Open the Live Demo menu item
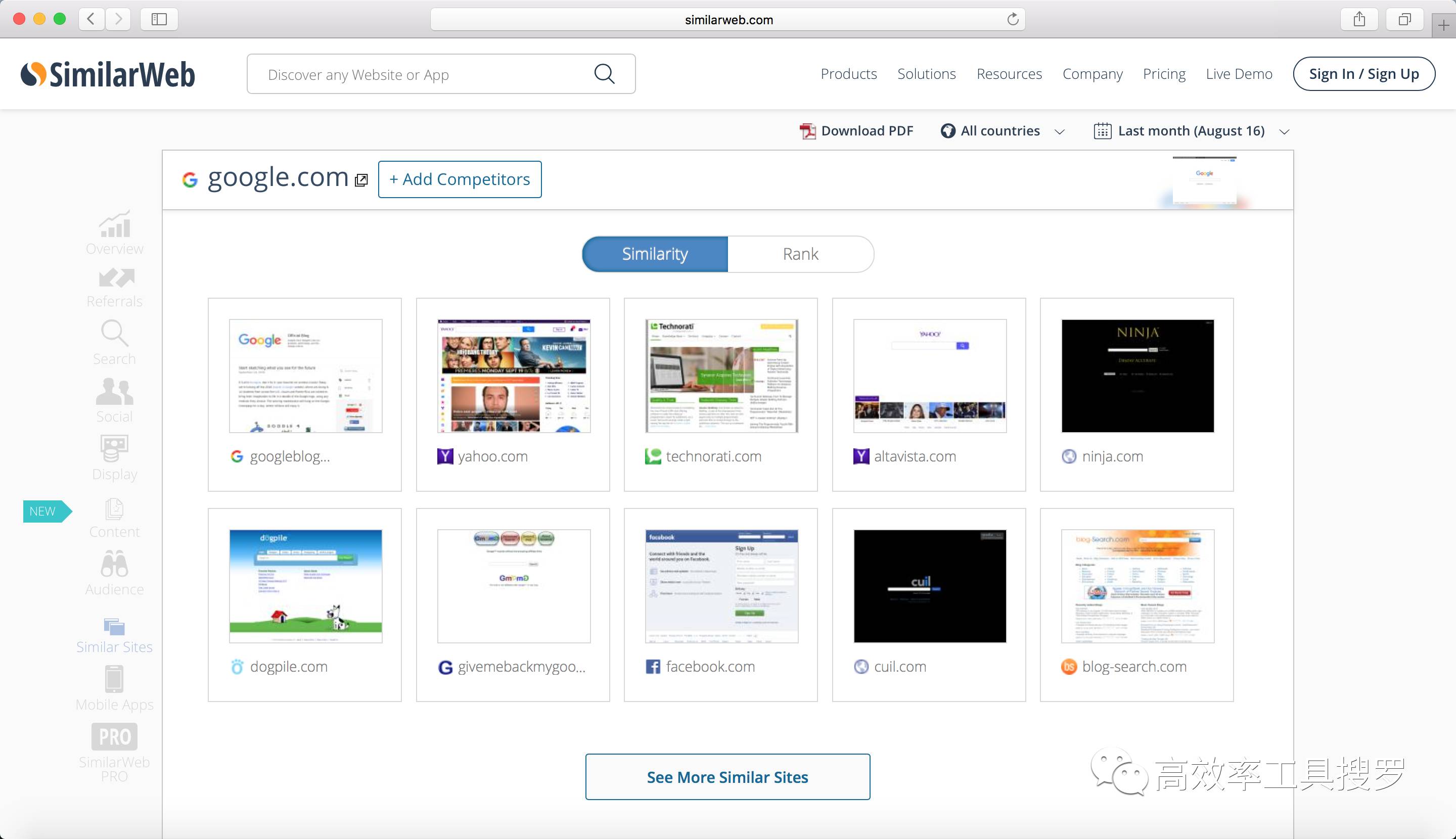 coord(1239,74)
